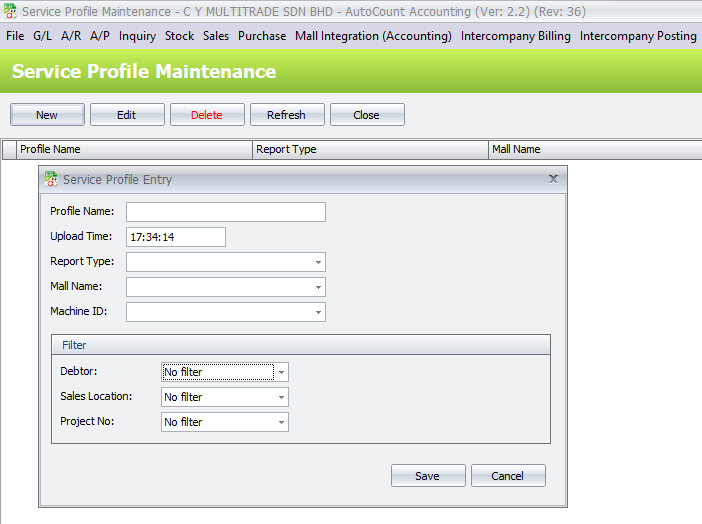Viewport: 702px width, 524px height.
Task: Click the Refresh button
Action: (287, 115)
